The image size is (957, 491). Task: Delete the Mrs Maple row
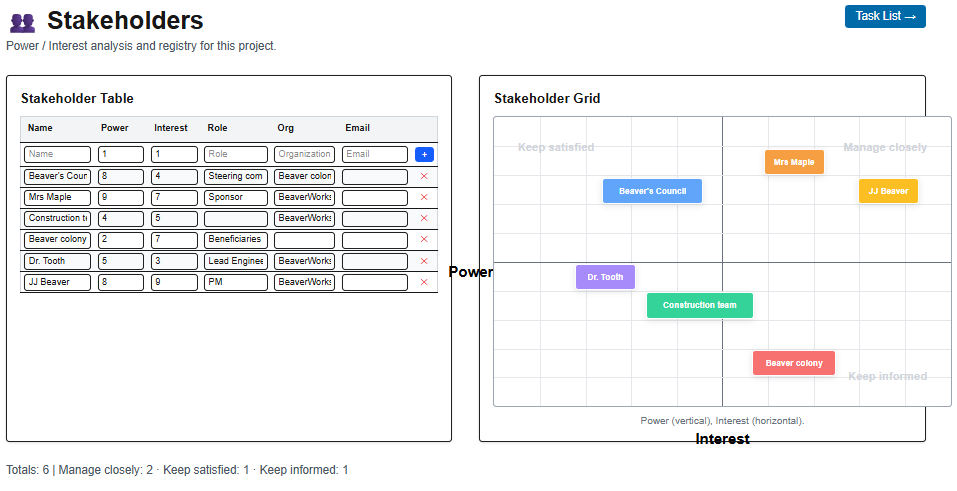point(424,198)
